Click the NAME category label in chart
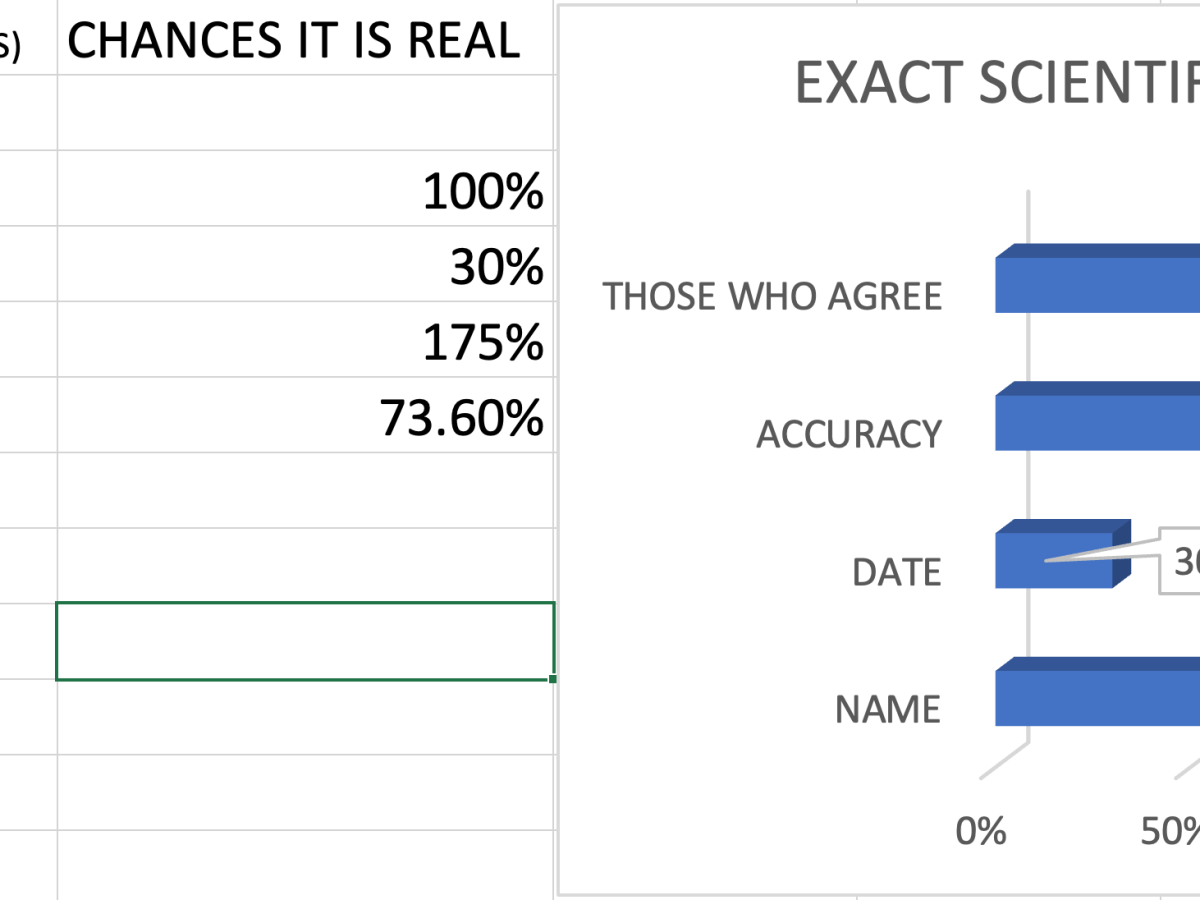Screen dimensions: 1200x900 pos(888,709)
